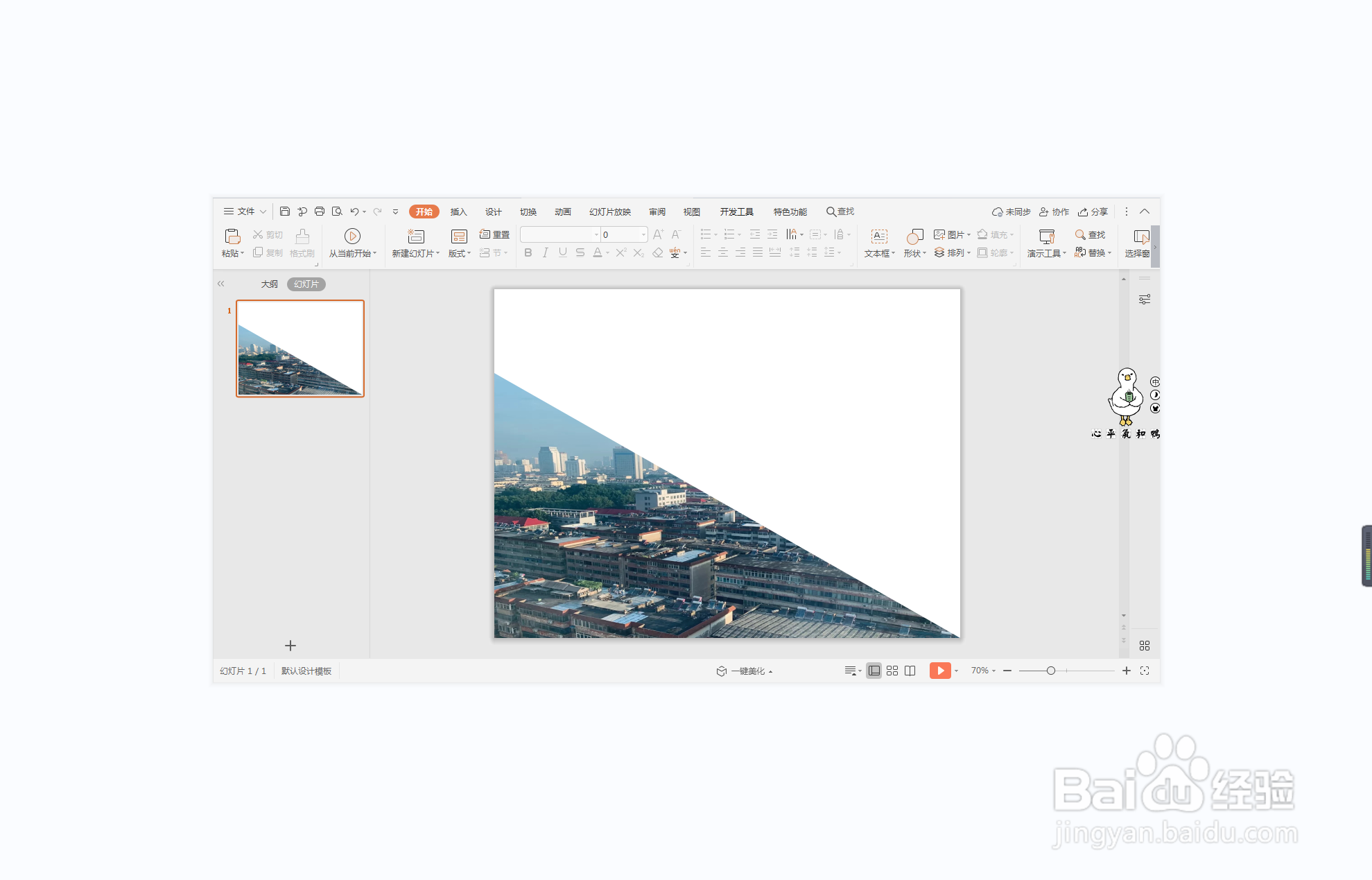This screenshot has height=880, width=1372.
Task: Click the save document icon
Action: [x=284, y=212]
